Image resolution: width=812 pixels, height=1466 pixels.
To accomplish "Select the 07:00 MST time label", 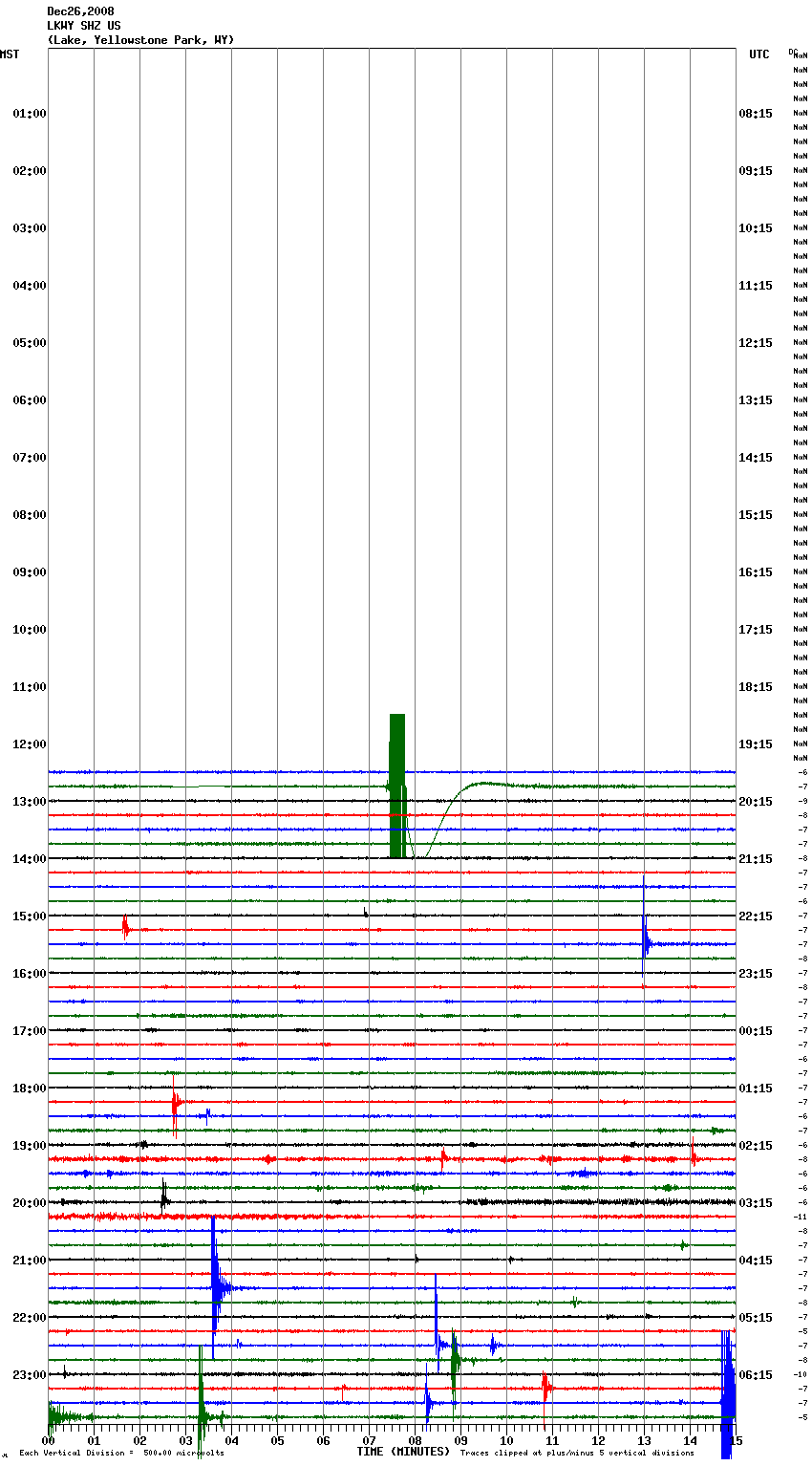I will click(30, 458).
